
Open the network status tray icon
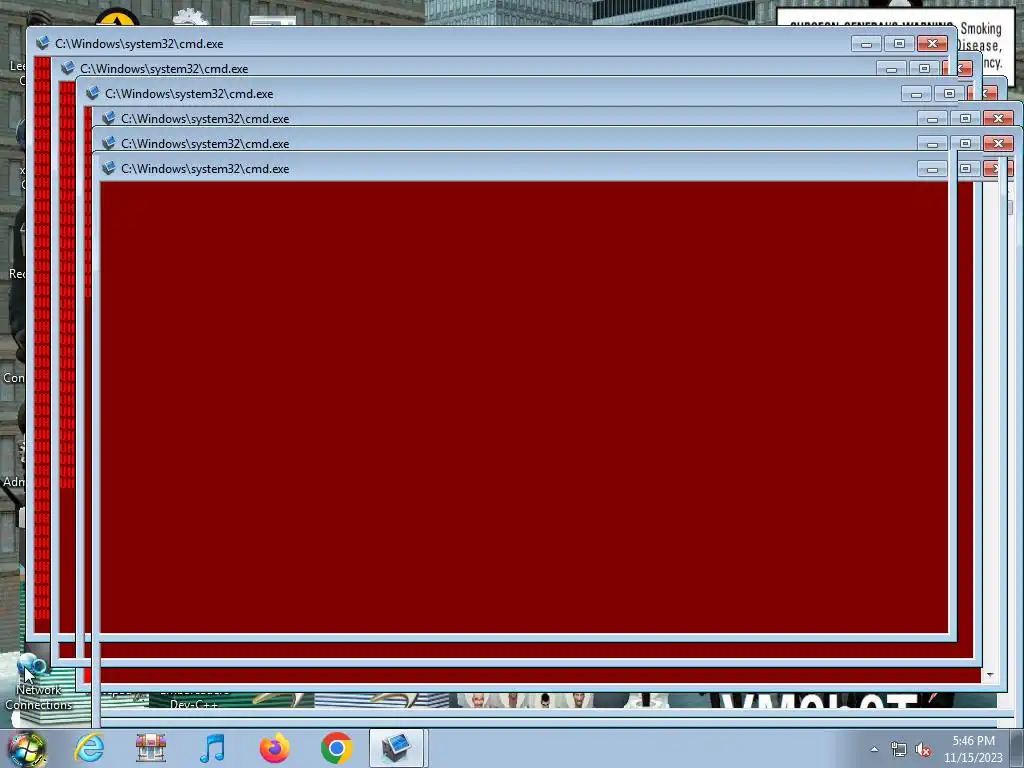click(x=899, y=750)
